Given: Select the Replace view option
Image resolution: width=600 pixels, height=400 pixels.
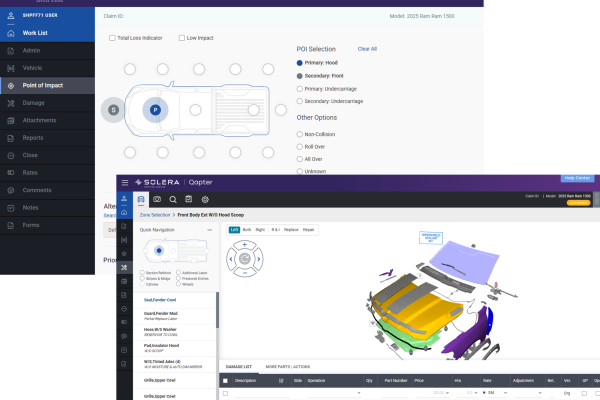Looking at the screenshot, I should 292,229.
